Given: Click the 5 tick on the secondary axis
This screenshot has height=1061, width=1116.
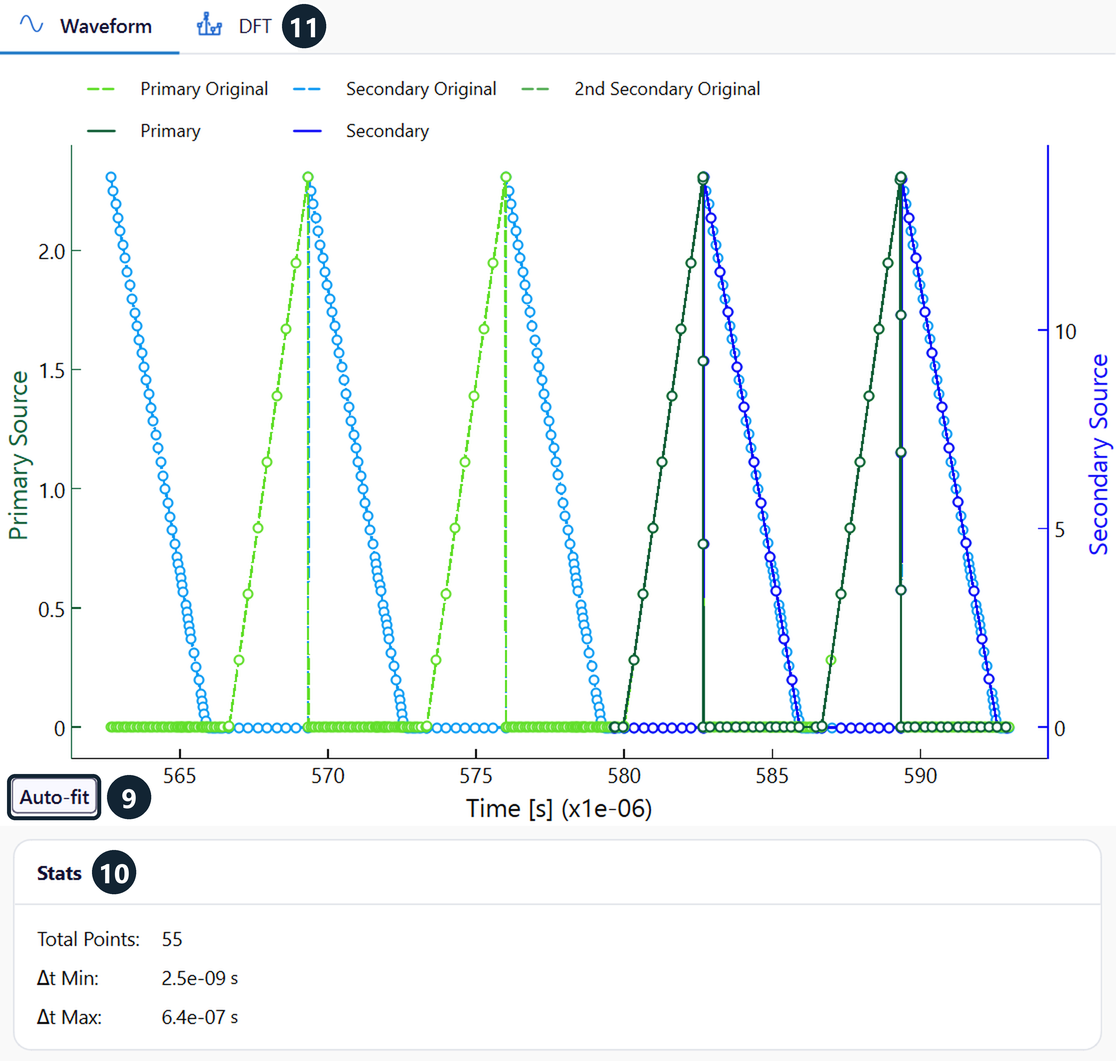Looking at the screenshot, I should 1060,530.
